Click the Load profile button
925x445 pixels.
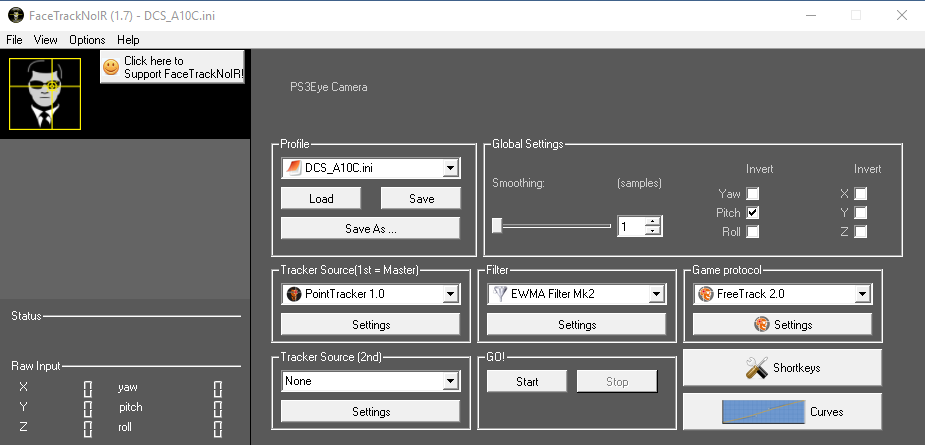(x=321, y=199)
